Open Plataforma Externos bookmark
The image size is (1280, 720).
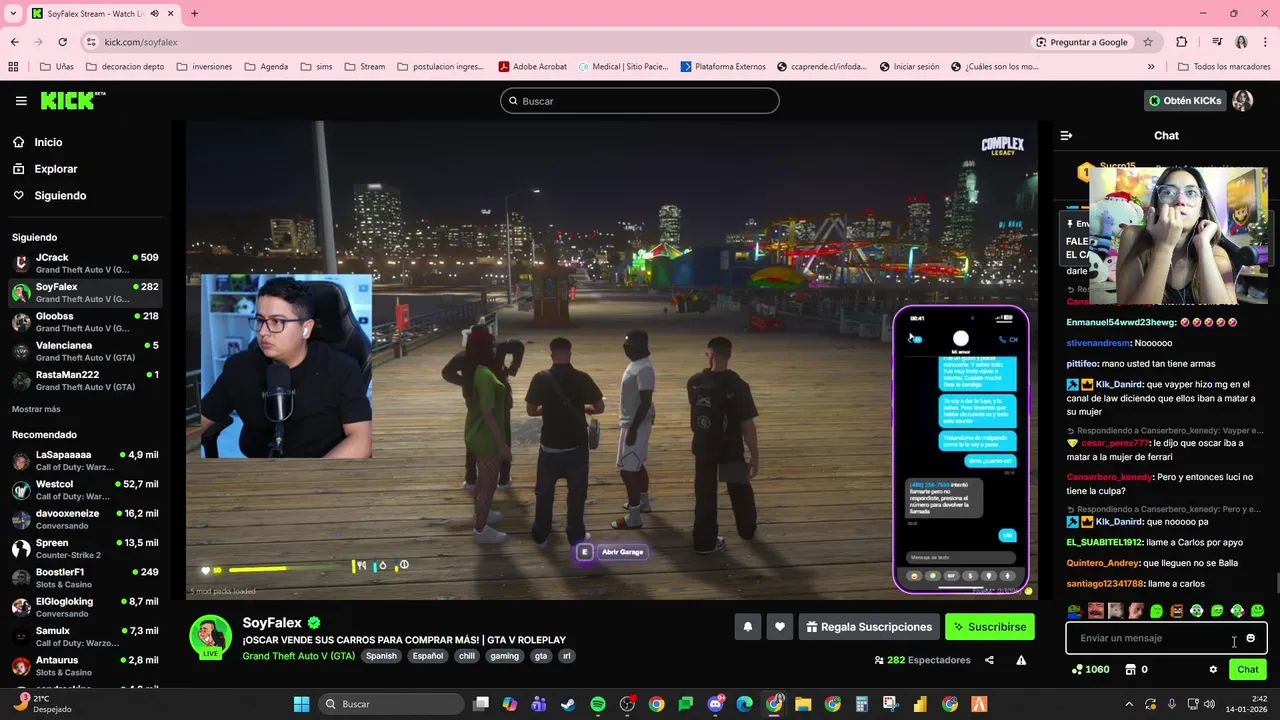pyautogui.click(x=723, y=67)
